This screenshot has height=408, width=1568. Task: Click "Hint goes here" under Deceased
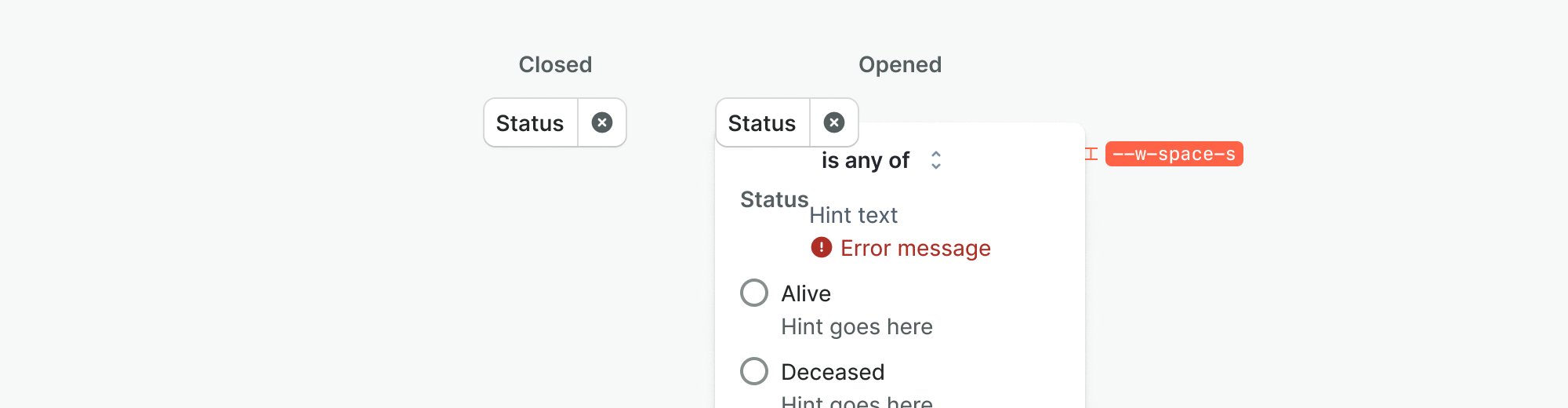coord(856,401)
